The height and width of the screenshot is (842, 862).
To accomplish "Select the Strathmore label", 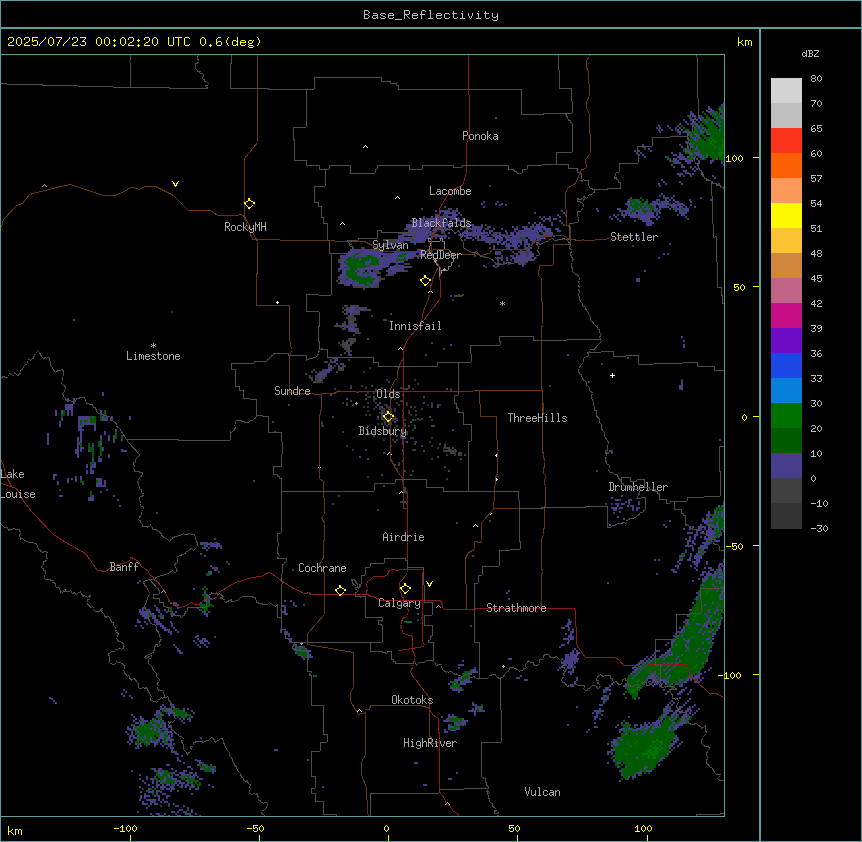I will (x=516, y=608).
